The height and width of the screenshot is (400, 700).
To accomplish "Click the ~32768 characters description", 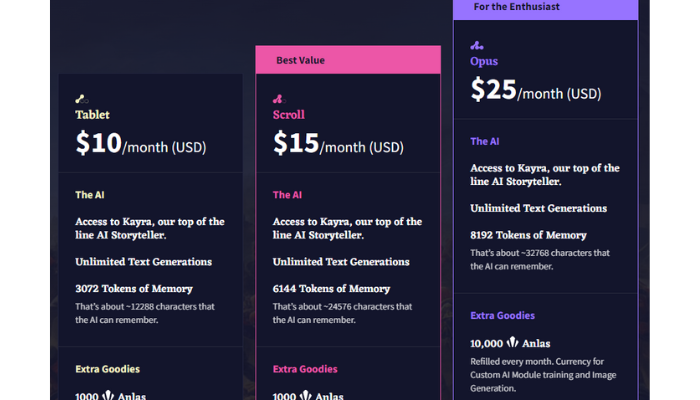I will (540, 260).
